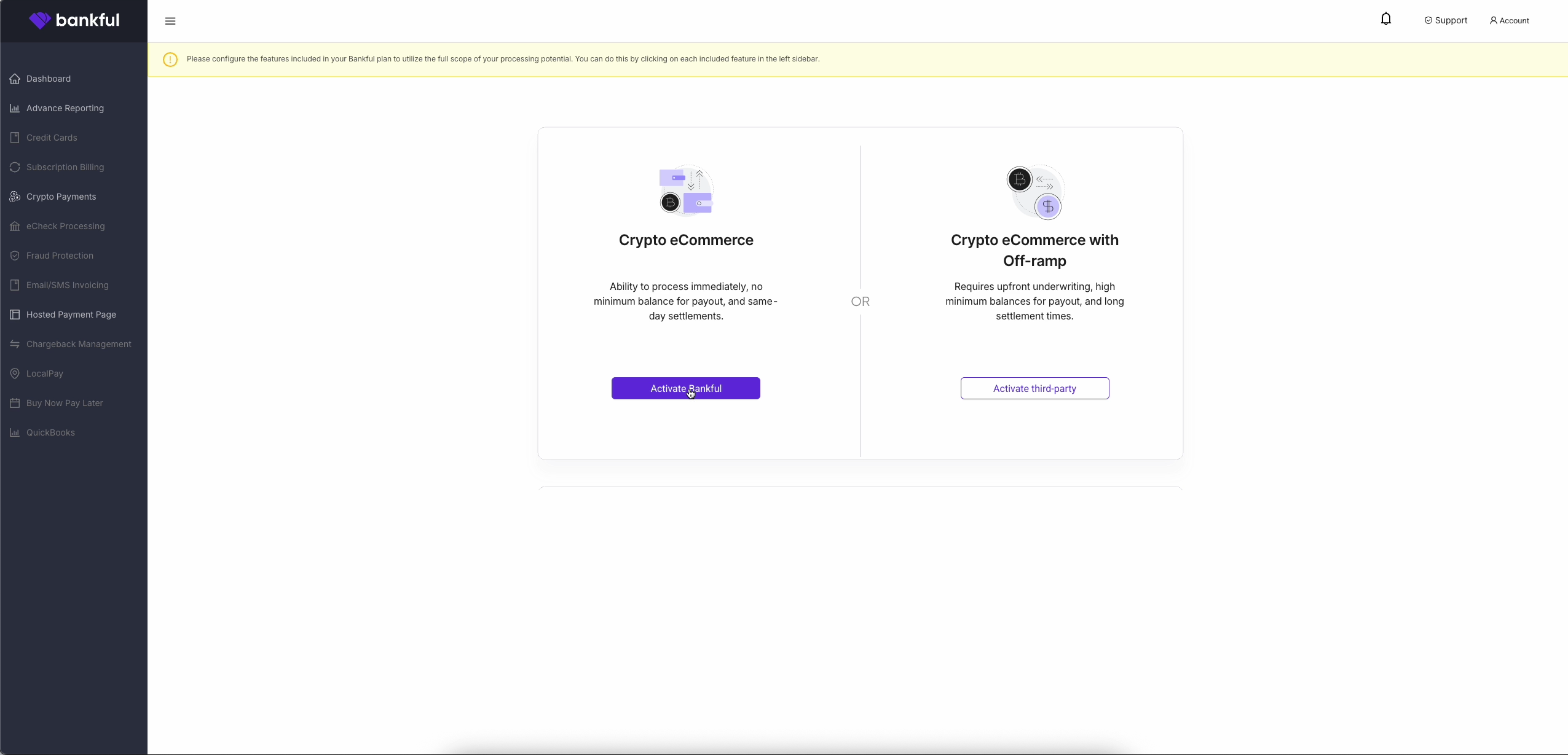Open Email/SMS Invoicing
Screen dimensions: 1568x755
click(68, 285)
